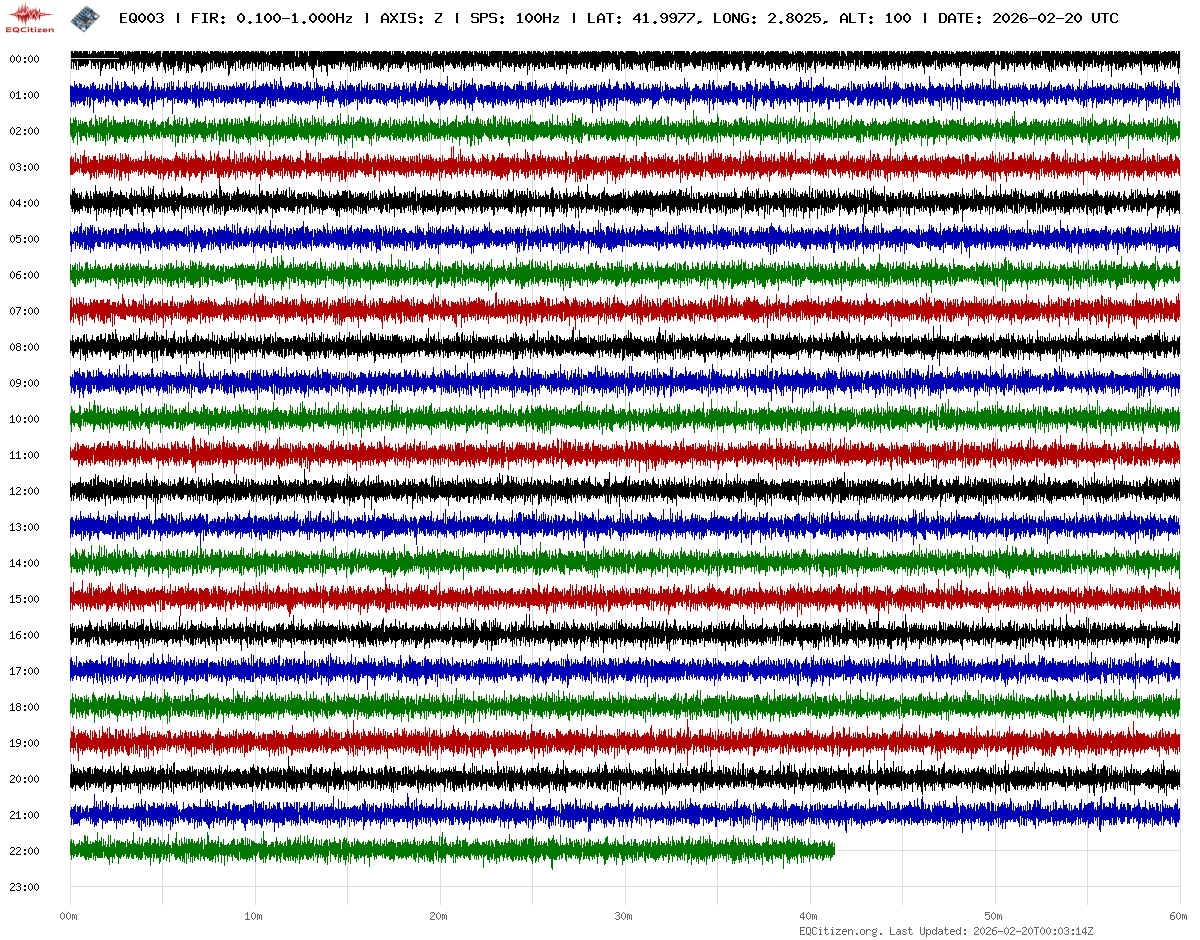Click the end of the 22:00 green trace
The image size is (1200, 940).
(833, 850)
